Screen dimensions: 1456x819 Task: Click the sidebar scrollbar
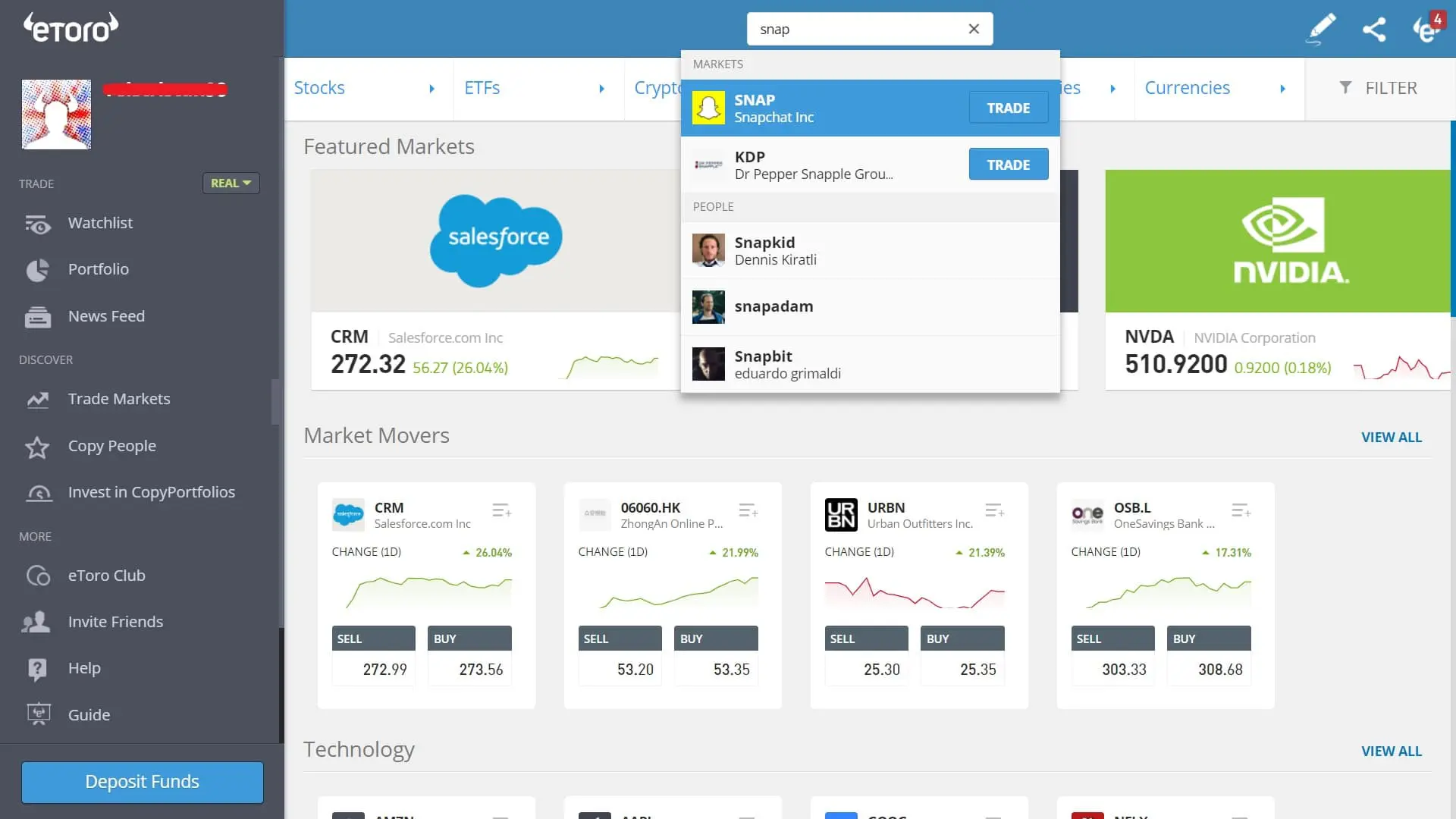point(275,402)
